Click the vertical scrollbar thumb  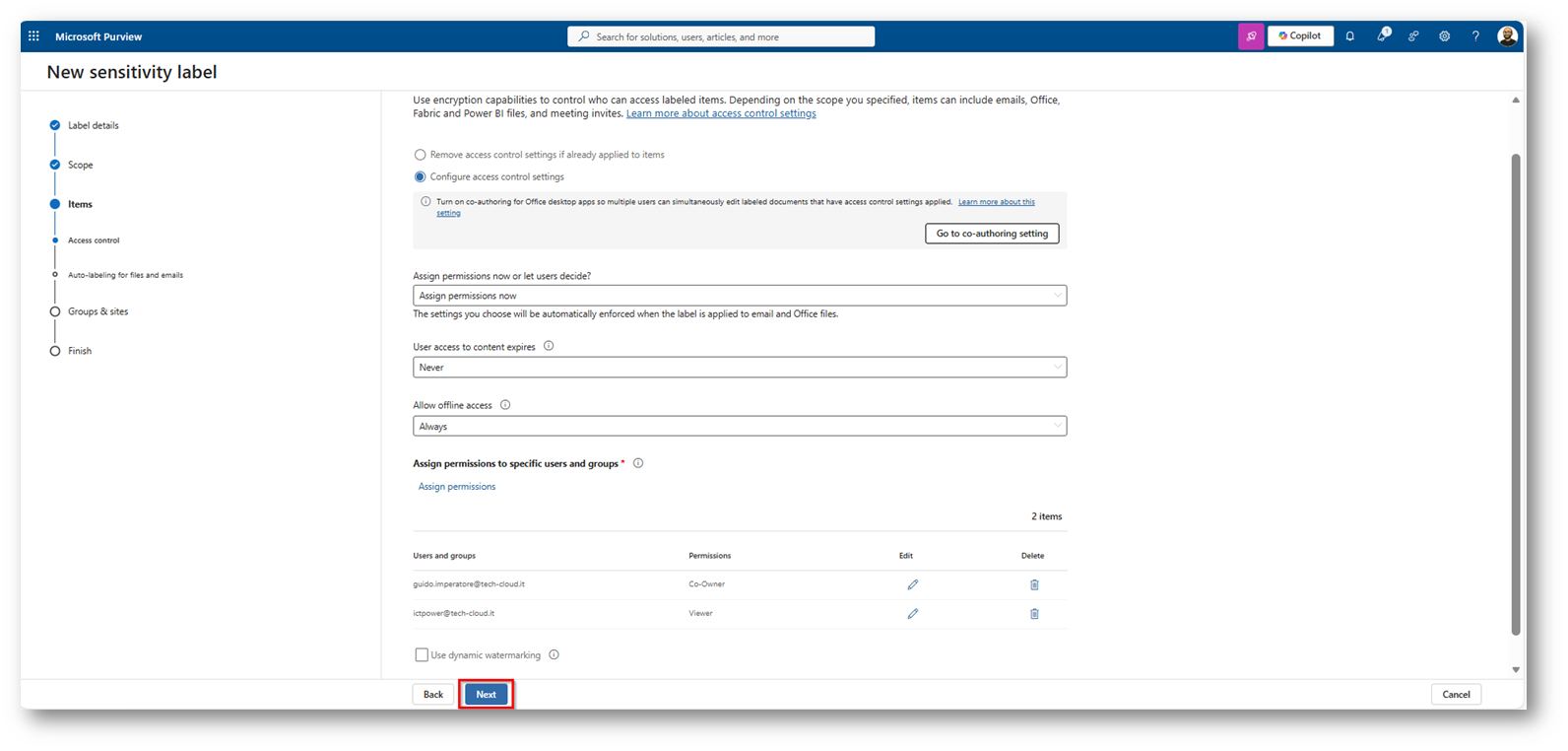click(1516, 394)
